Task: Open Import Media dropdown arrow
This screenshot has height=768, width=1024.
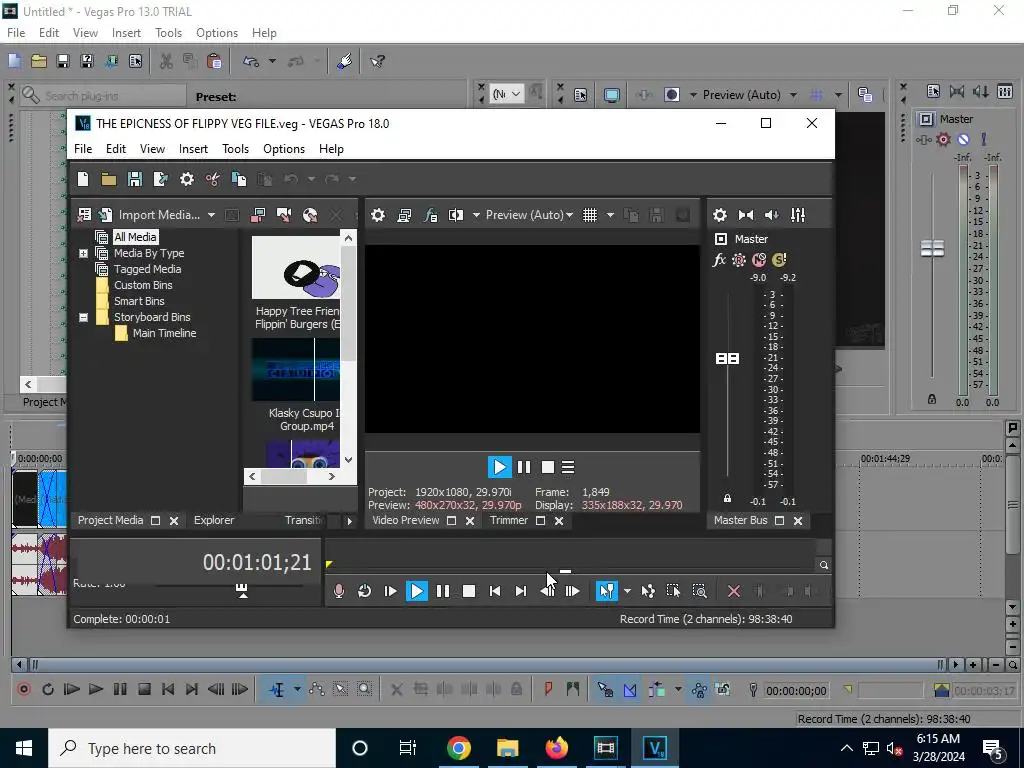Action: (211, 215)
